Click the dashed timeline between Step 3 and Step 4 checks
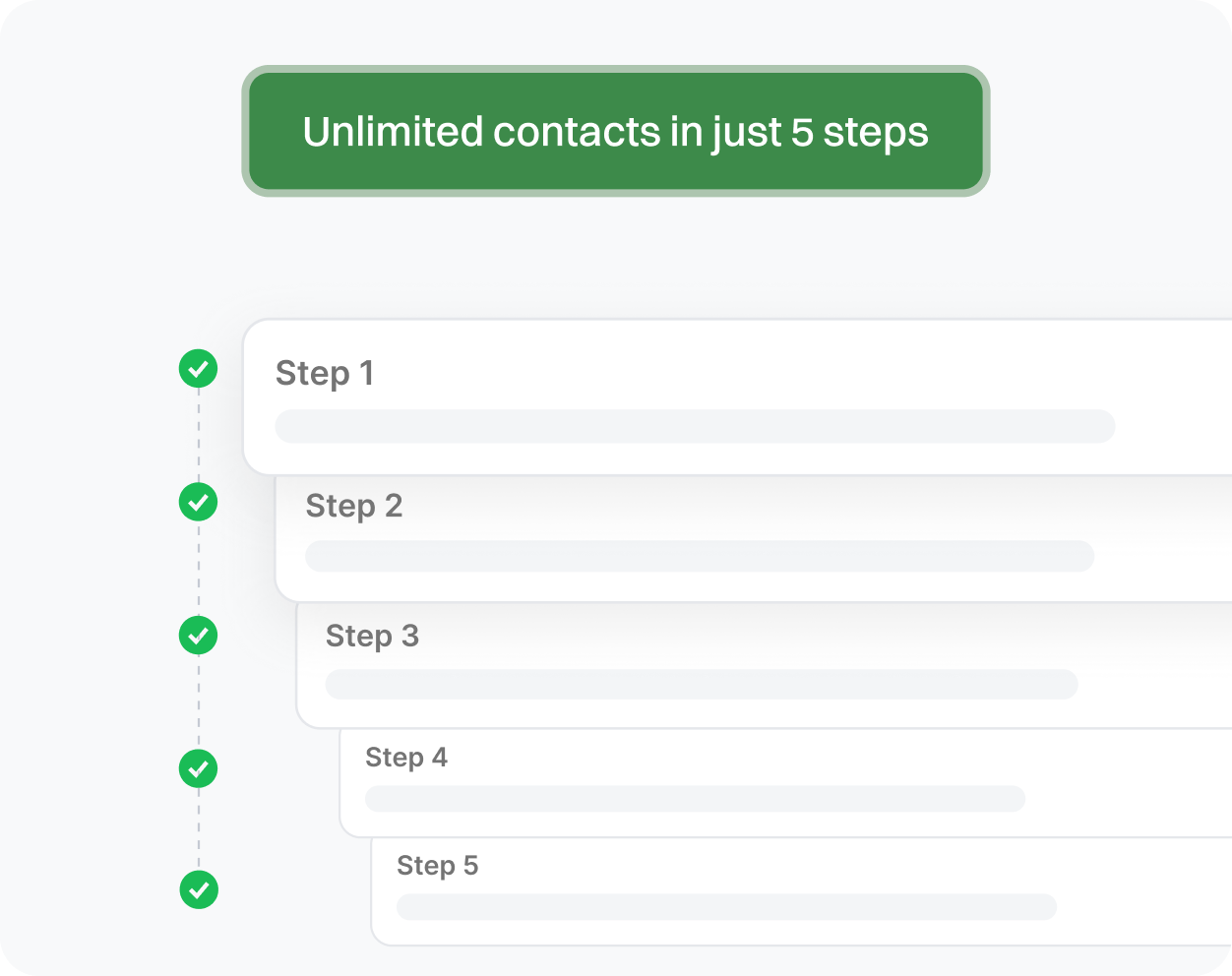1232x976 pixels. tap(199, 702)
